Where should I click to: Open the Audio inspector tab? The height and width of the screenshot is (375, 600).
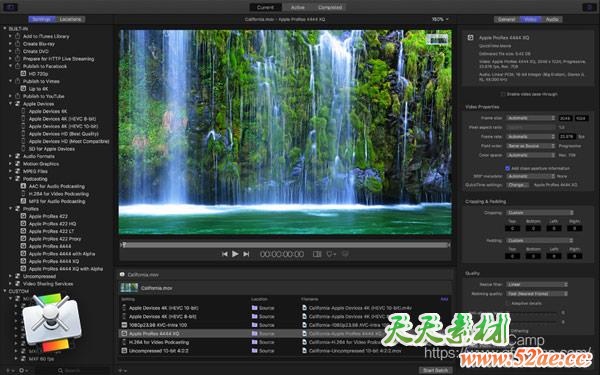click(552, 19)
